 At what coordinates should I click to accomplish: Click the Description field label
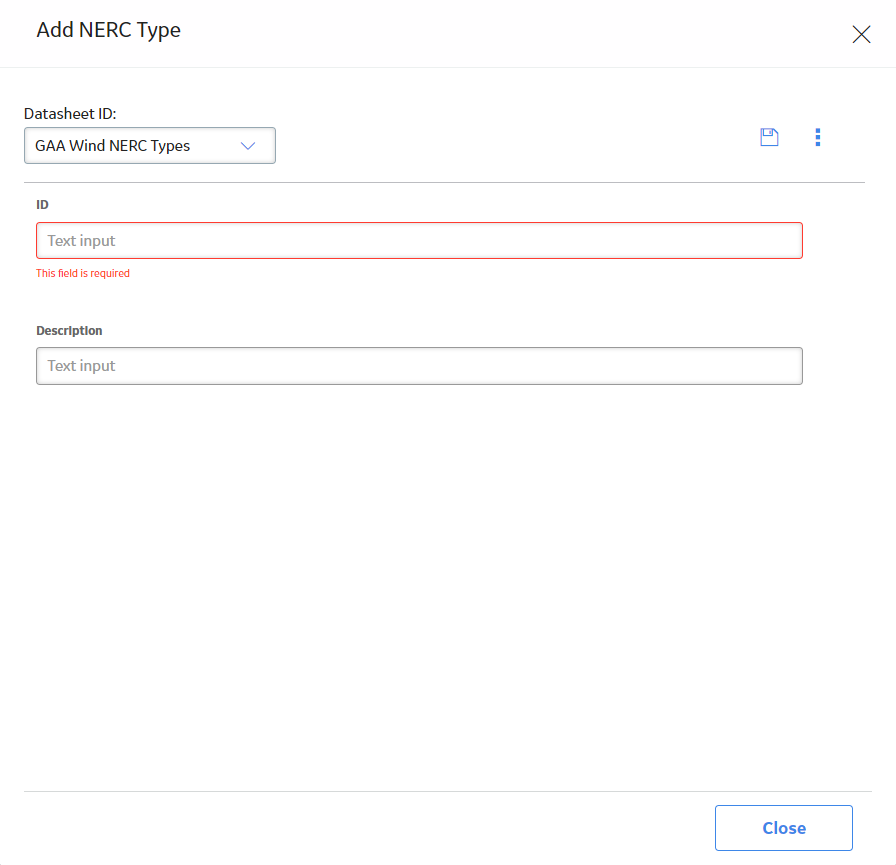click(x=69, y=331)
